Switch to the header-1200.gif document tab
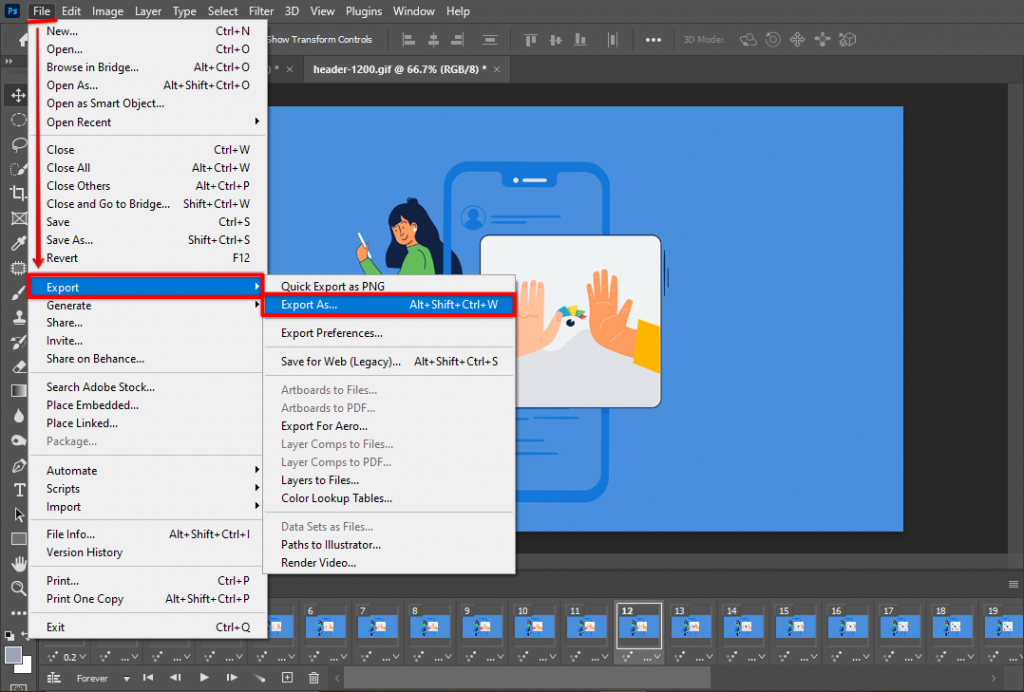The height and width of the screenshot is (692, 1024). (398, 69)
